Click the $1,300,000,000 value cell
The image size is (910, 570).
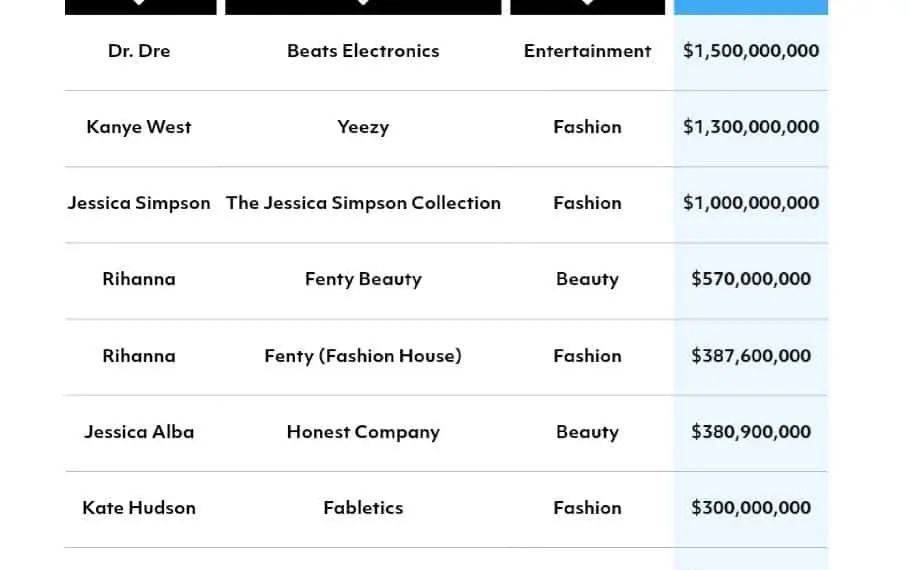point(751,127)
